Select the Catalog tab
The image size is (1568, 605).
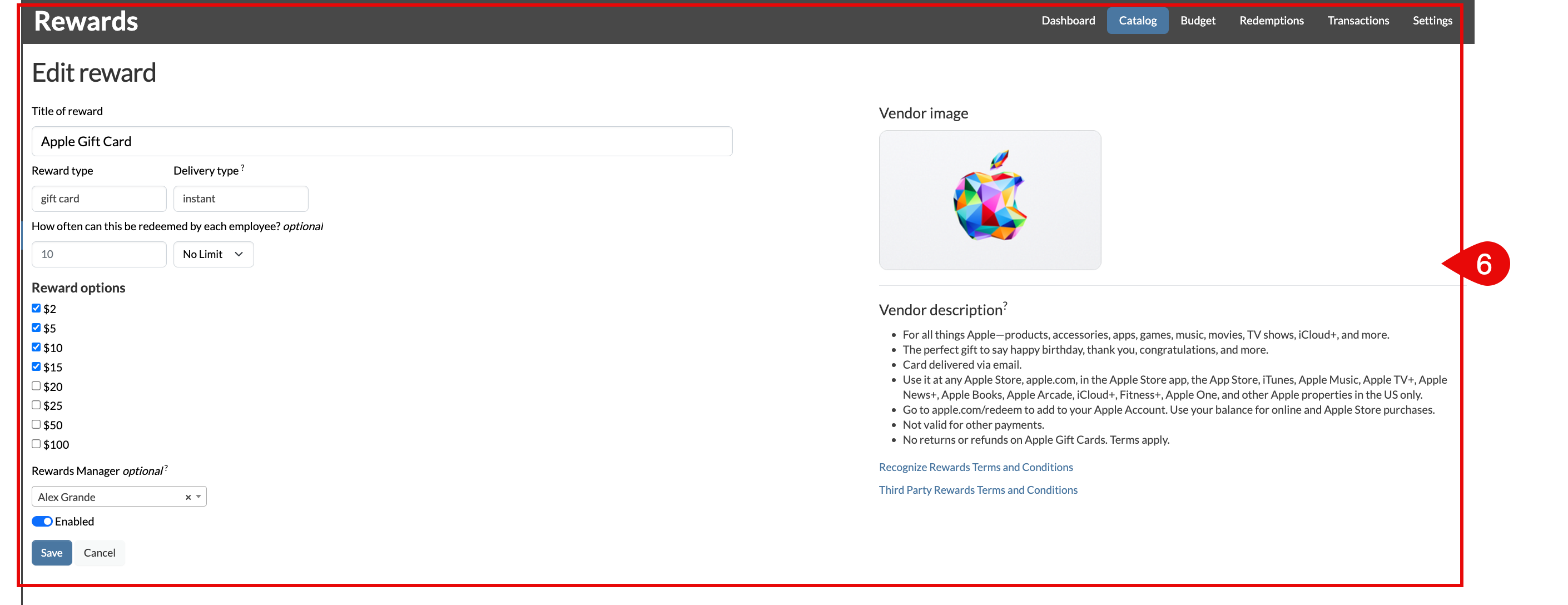point(1137,21)
